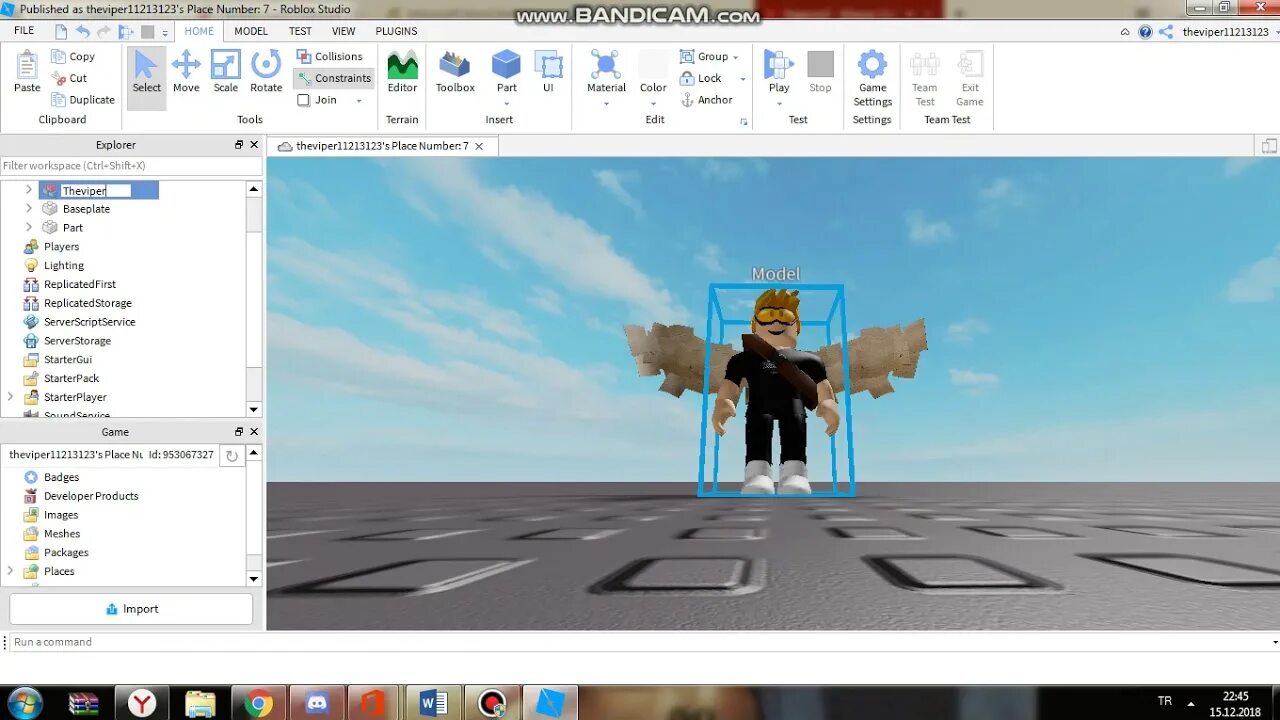This screenshot has width=1280, height=720.
Task: Open Badges in Game panel
Action: coord(61,478)
